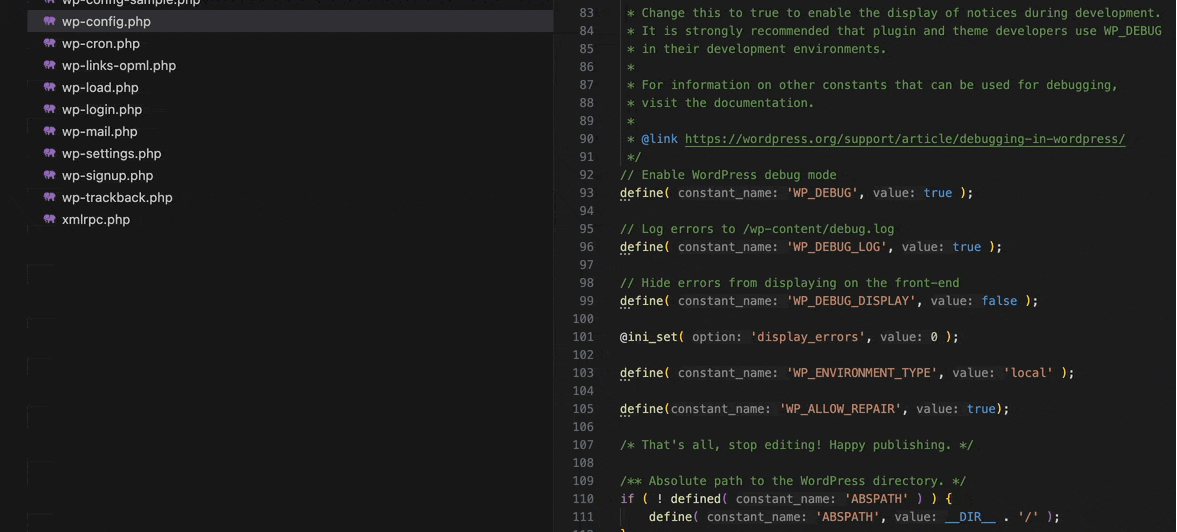1177x532 pixels.
Task: Click PHP icon beside wp-cron.php
Action: coord(50,44)
